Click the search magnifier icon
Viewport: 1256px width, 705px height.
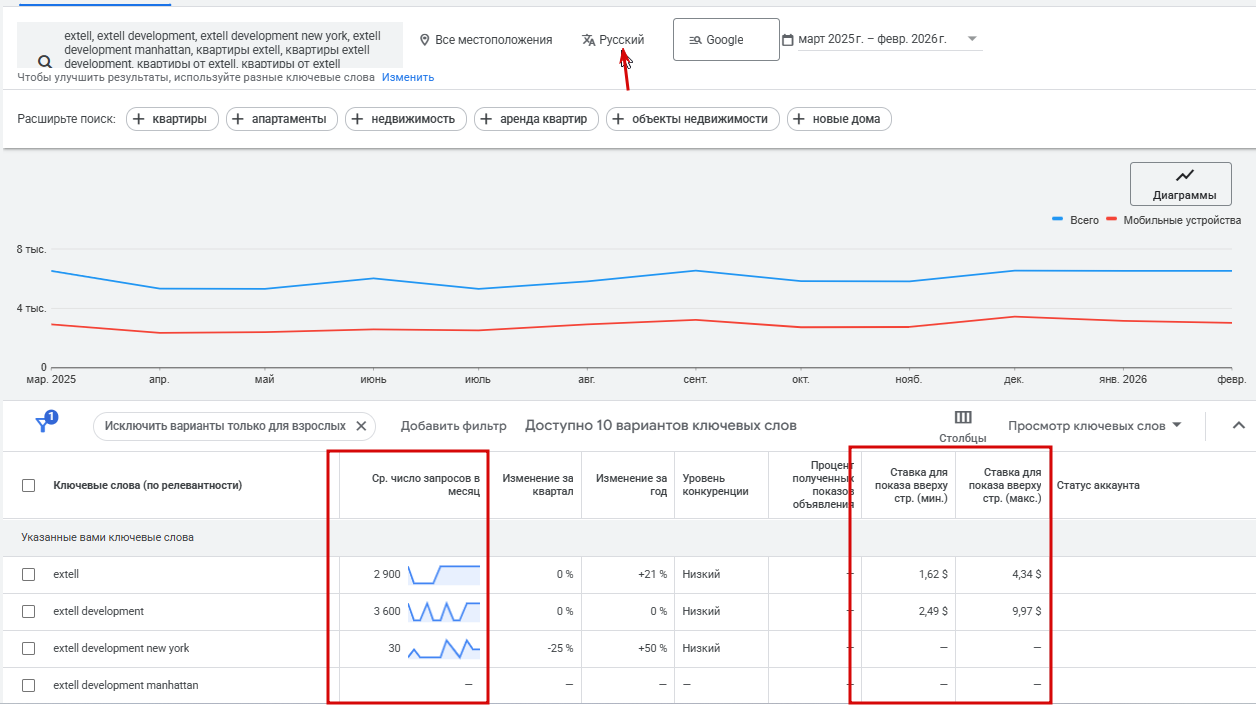point(44,61)
